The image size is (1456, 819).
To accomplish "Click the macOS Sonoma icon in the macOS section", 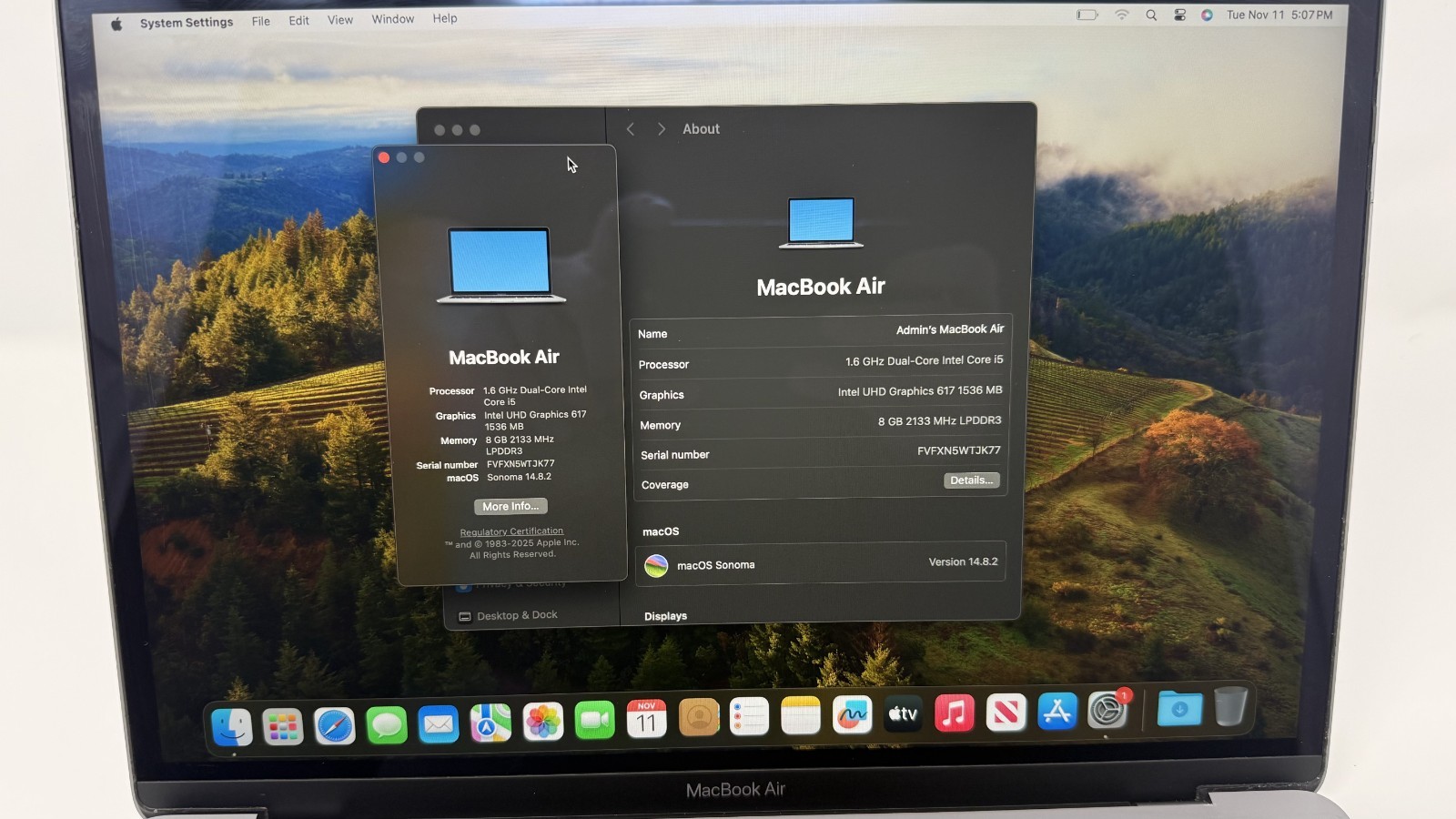I will [x=656, y=566].
